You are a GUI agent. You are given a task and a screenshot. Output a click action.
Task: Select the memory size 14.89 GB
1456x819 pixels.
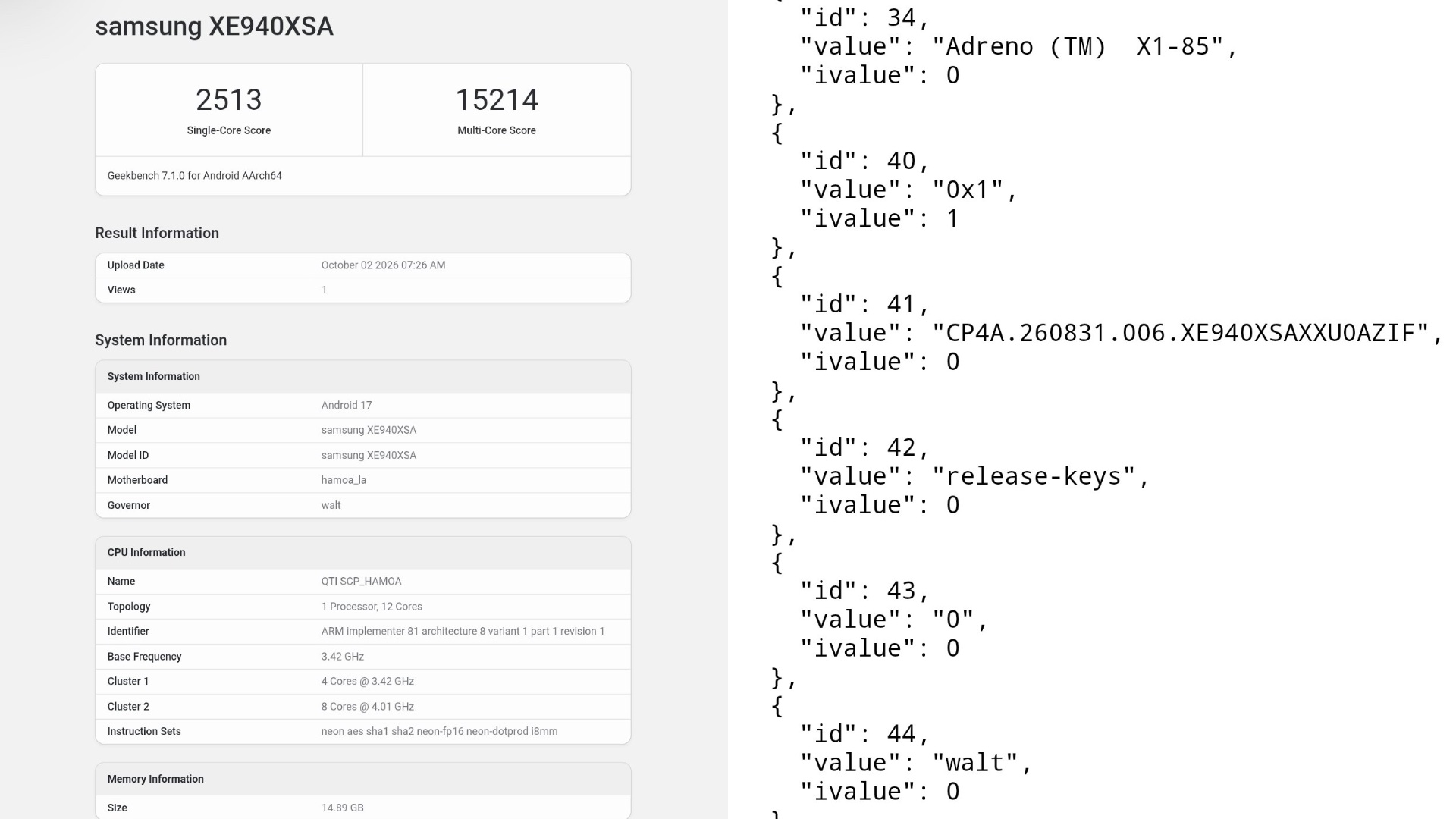point(342,808)
